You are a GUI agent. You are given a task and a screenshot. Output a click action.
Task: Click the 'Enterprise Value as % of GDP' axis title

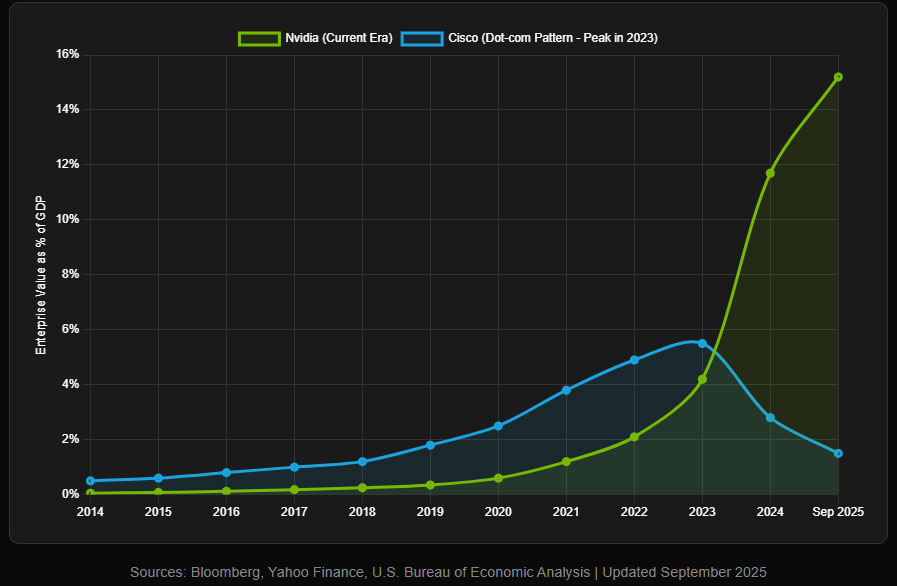click(x=41, y=274)
